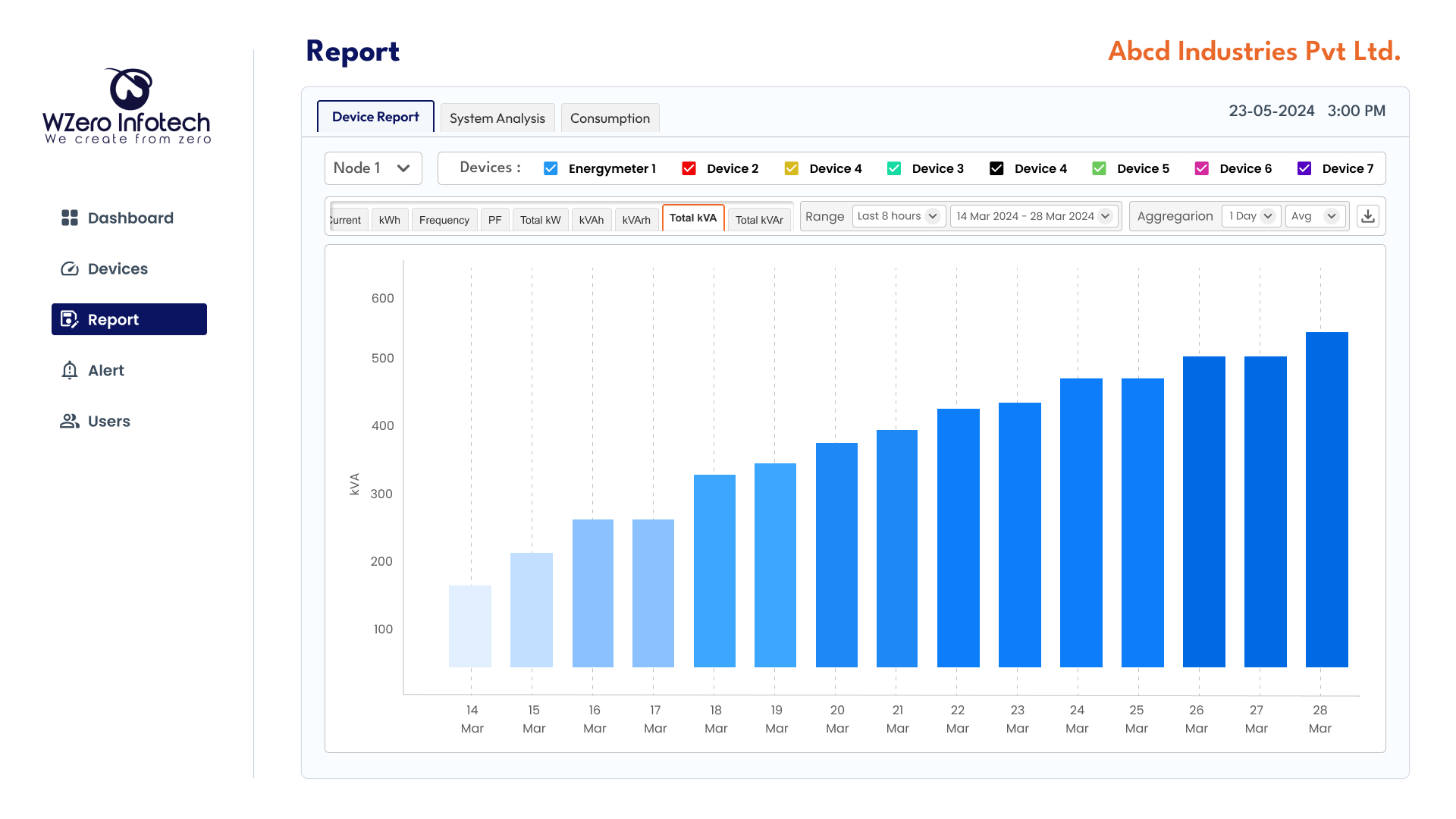The height and width of the screenshot is (819, 1456).
Task: Click the 600 y-axis value
Action: point(383,298)
